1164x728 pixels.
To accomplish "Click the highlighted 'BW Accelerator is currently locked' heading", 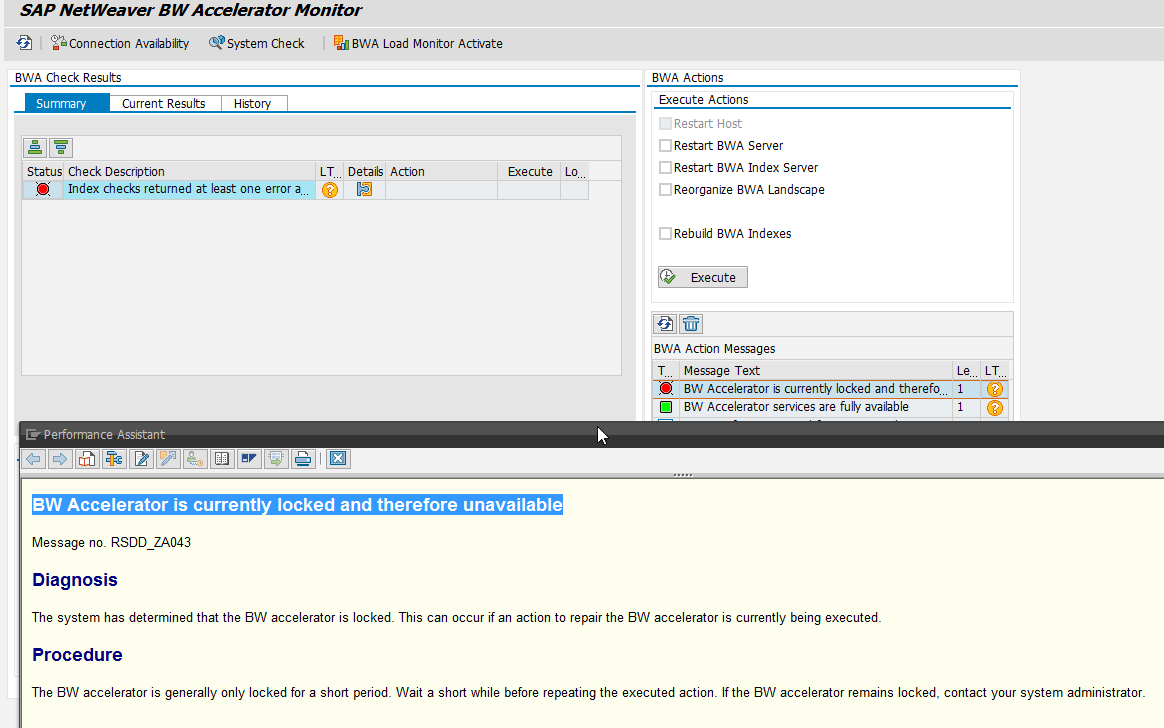I will (x=297, y=505).
